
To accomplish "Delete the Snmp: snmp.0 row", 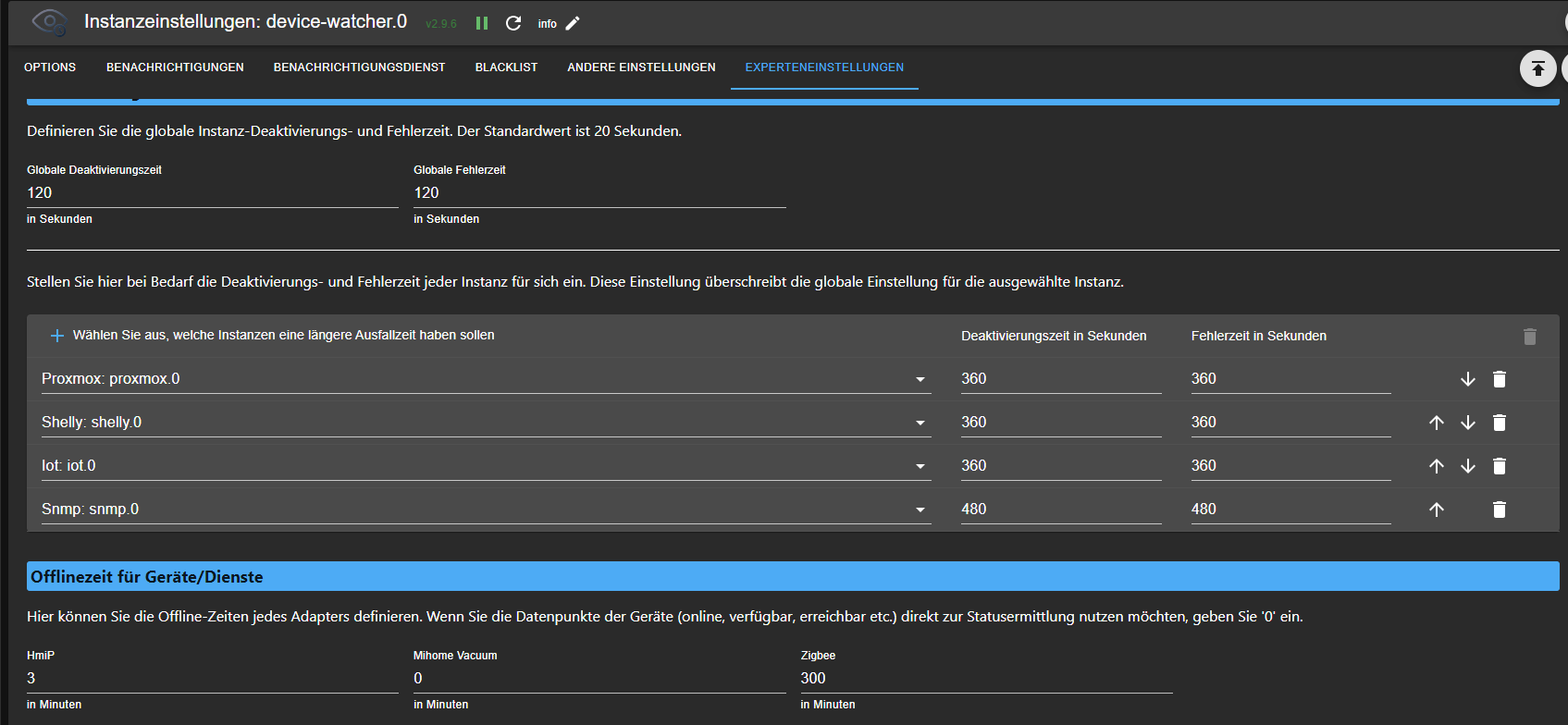I will click(x=1500, y=510).
